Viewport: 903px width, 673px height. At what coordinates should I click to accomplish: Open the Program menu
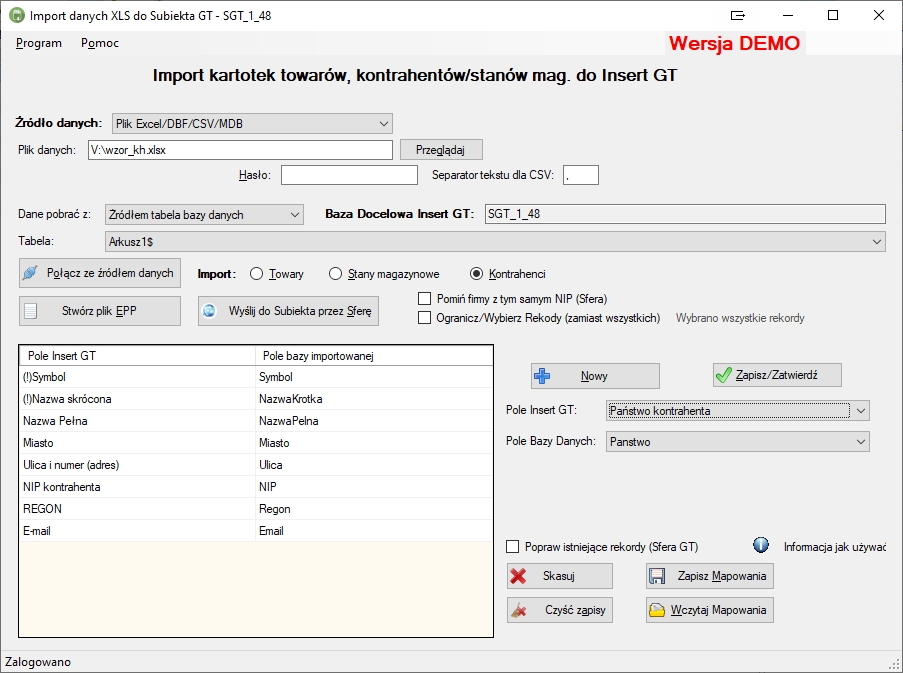[39, 43]
